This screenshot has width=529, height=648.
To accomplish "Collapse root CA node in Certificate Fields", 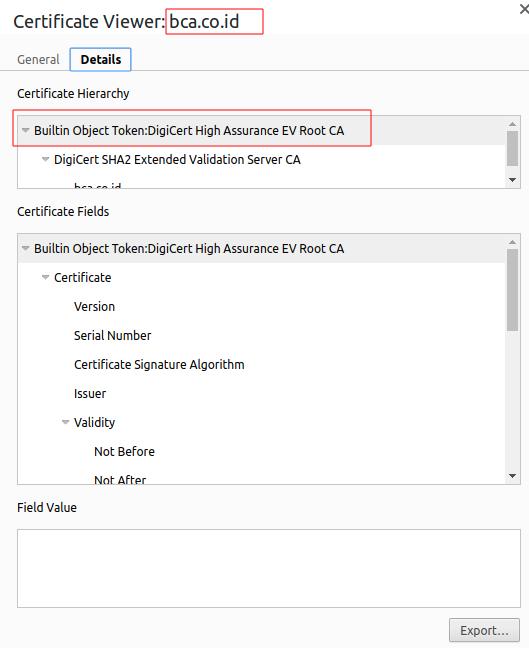I will (x=26, y=248).
